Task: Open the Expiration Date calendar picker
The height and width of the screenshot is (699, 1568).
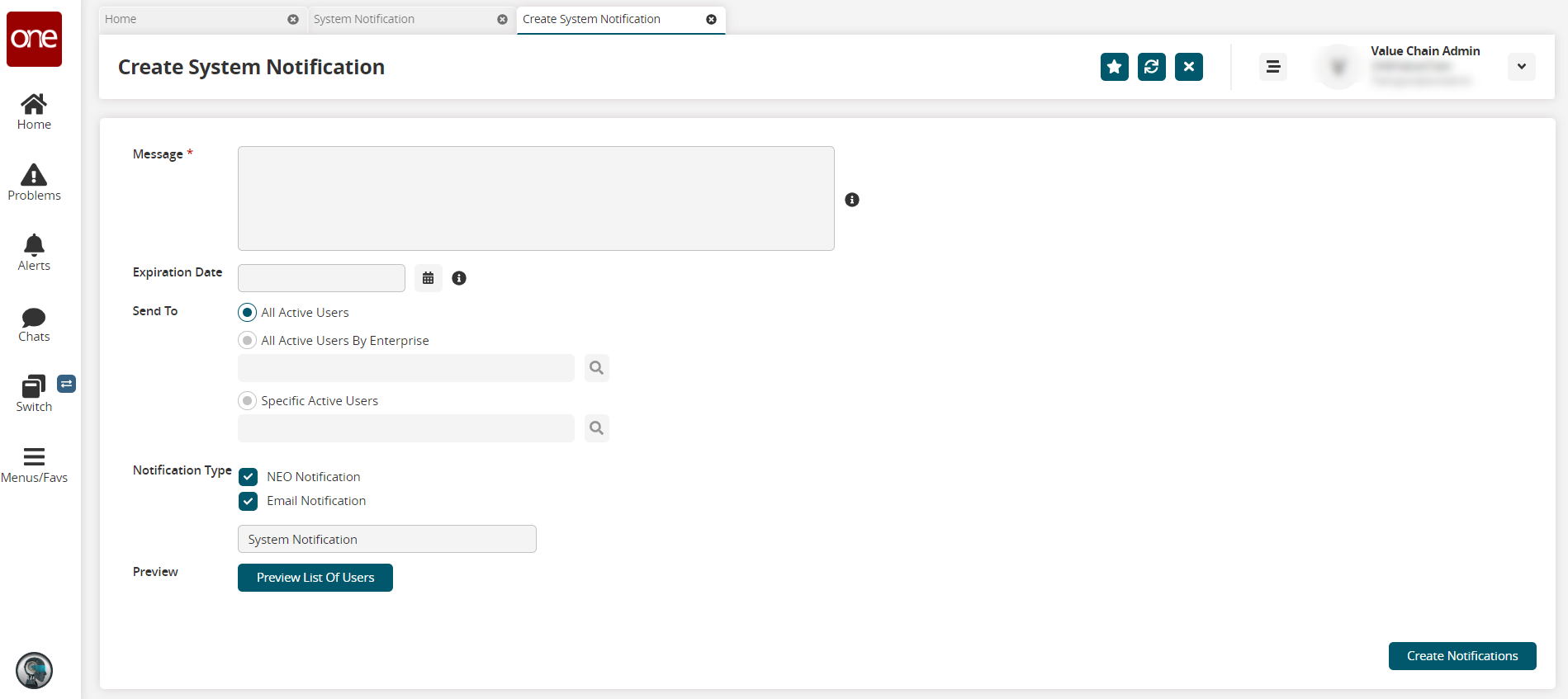Action: pyautogui.click(x=428, y=278)
